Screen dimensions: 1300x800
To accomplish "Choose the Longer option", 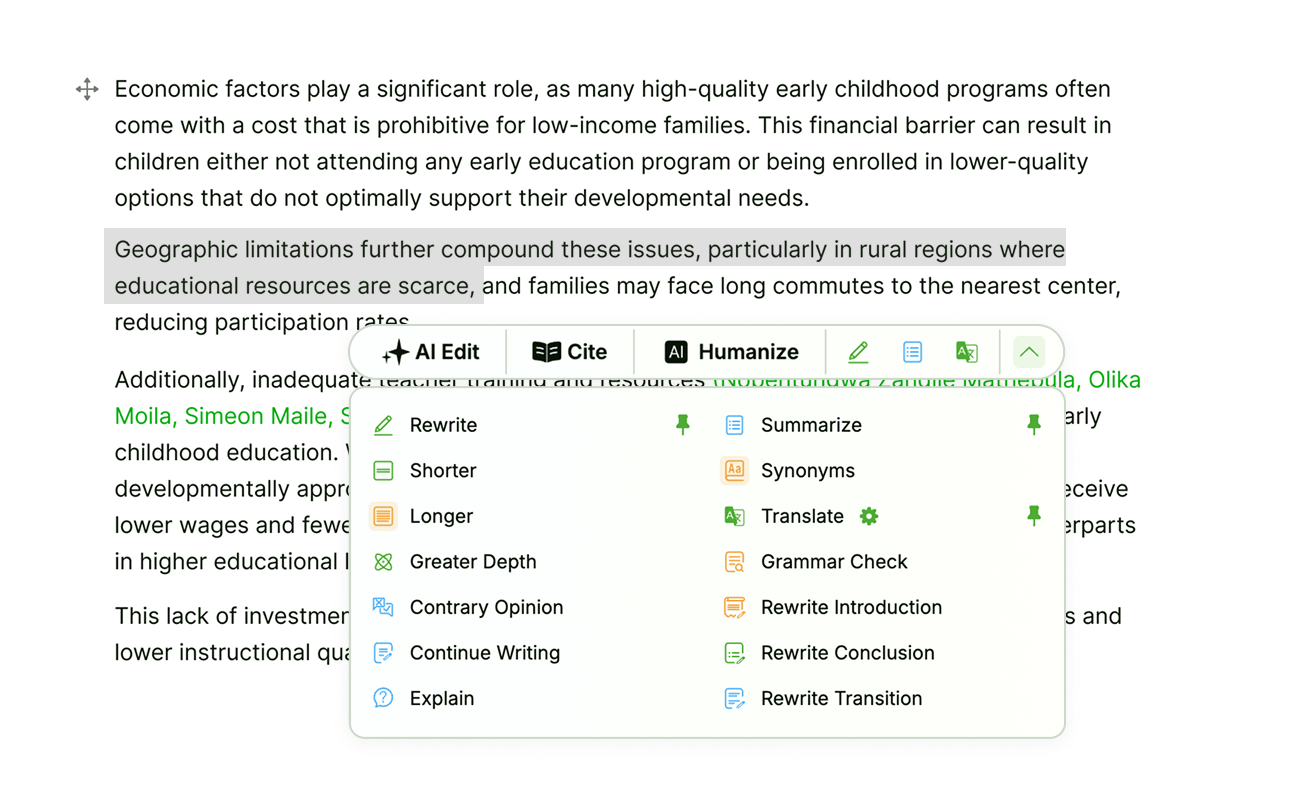I will point(440,517).
